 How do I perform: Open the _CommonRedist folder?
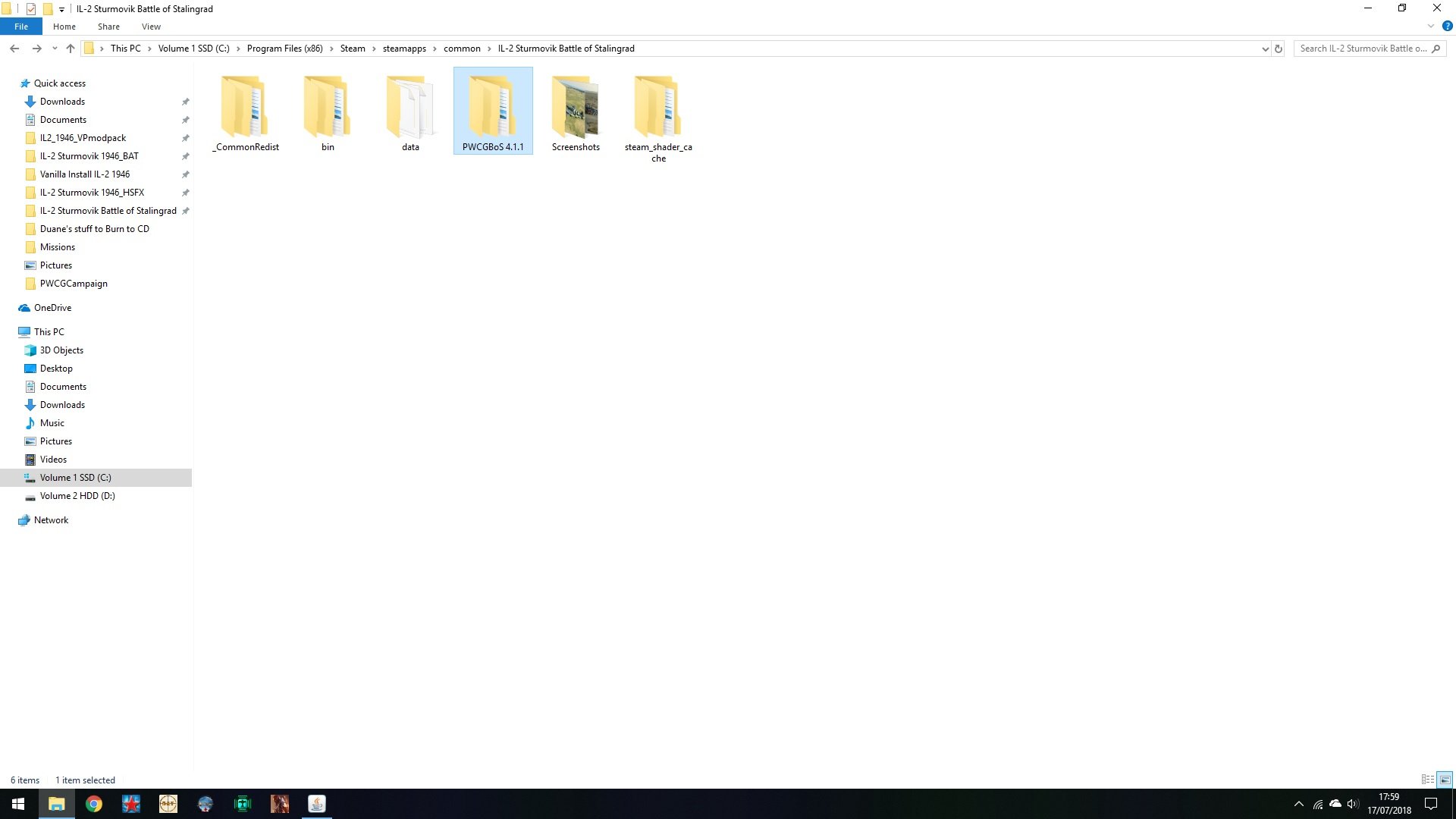(x=245, y=112)
